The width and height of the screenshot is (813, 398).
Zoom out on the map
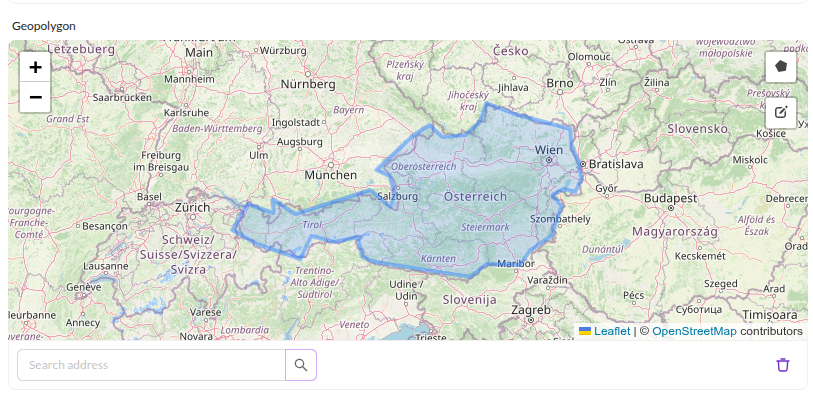tap(35, 97)
